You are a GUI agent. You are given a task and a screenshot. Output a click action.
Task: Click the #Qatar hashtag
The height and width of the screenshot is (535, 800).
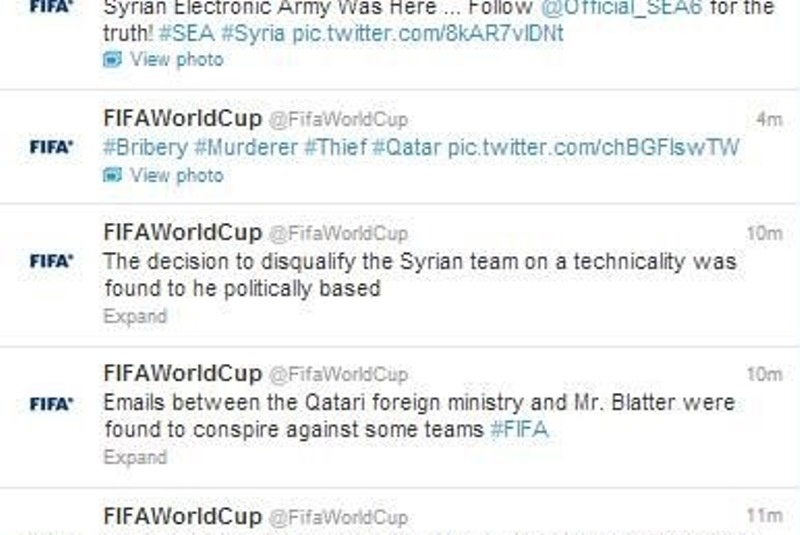[406, 148]
